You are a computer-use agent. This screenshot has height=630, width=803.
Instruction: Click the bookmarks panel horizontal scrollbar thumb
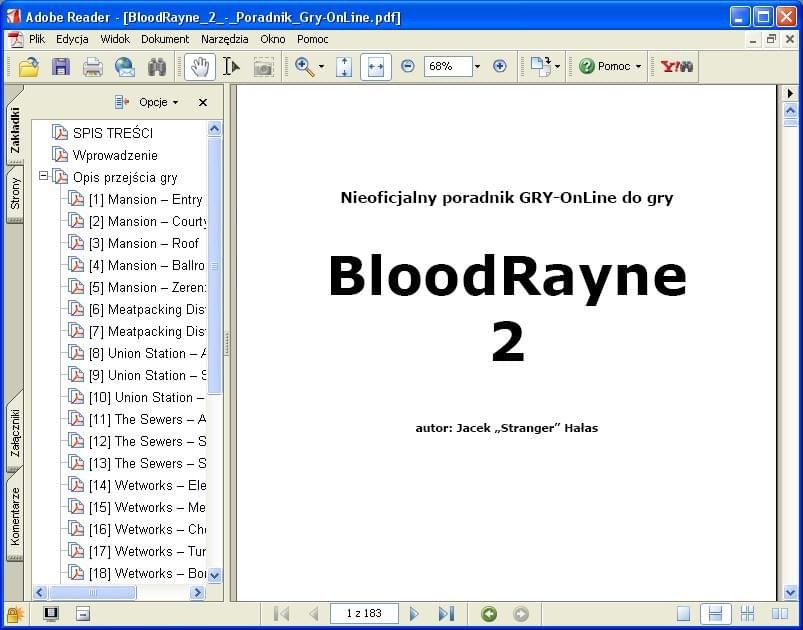click(x=92, y=593)
